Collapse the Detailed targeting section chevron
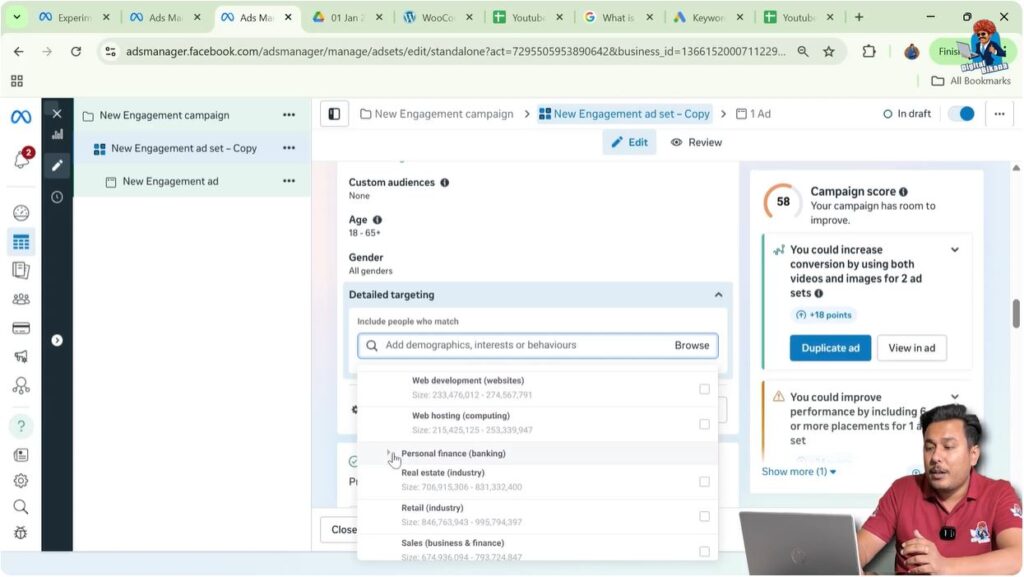1024x577 pixels. [x=718, y=294]
